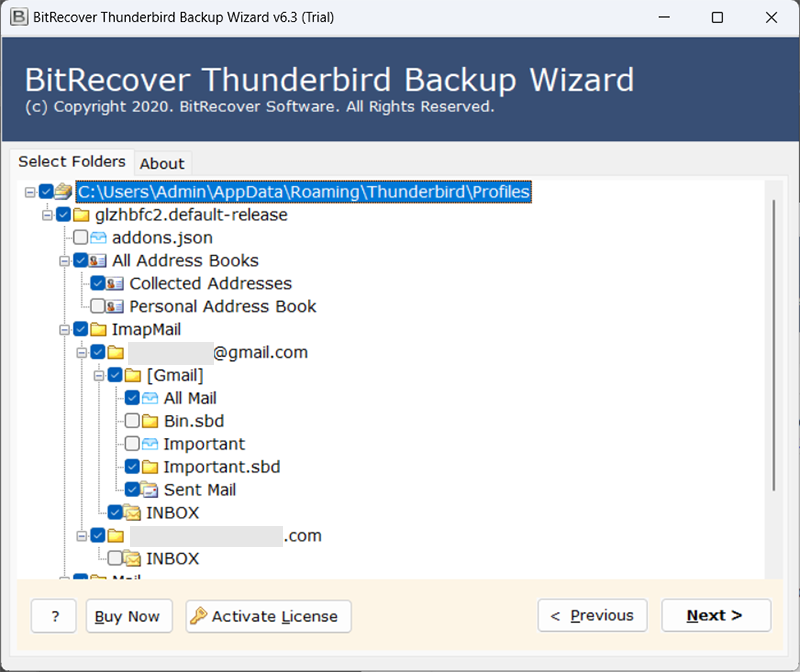Click the Bin.sbd folder icon
Screen dimensions: 800x672
150,421
